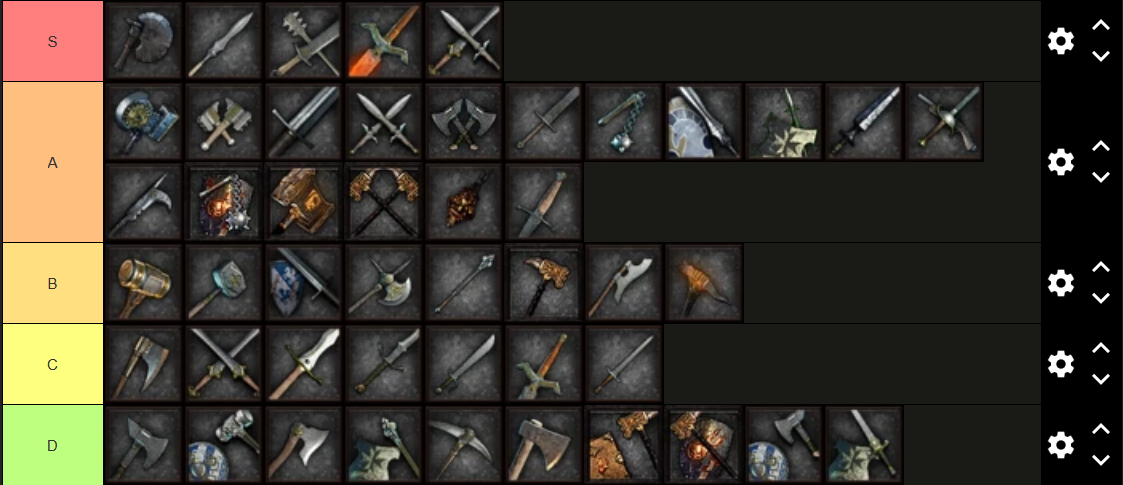This screenshot has height=485, width=1123.
Task: Move A tier up with chevron
Action: [1100, 146]
